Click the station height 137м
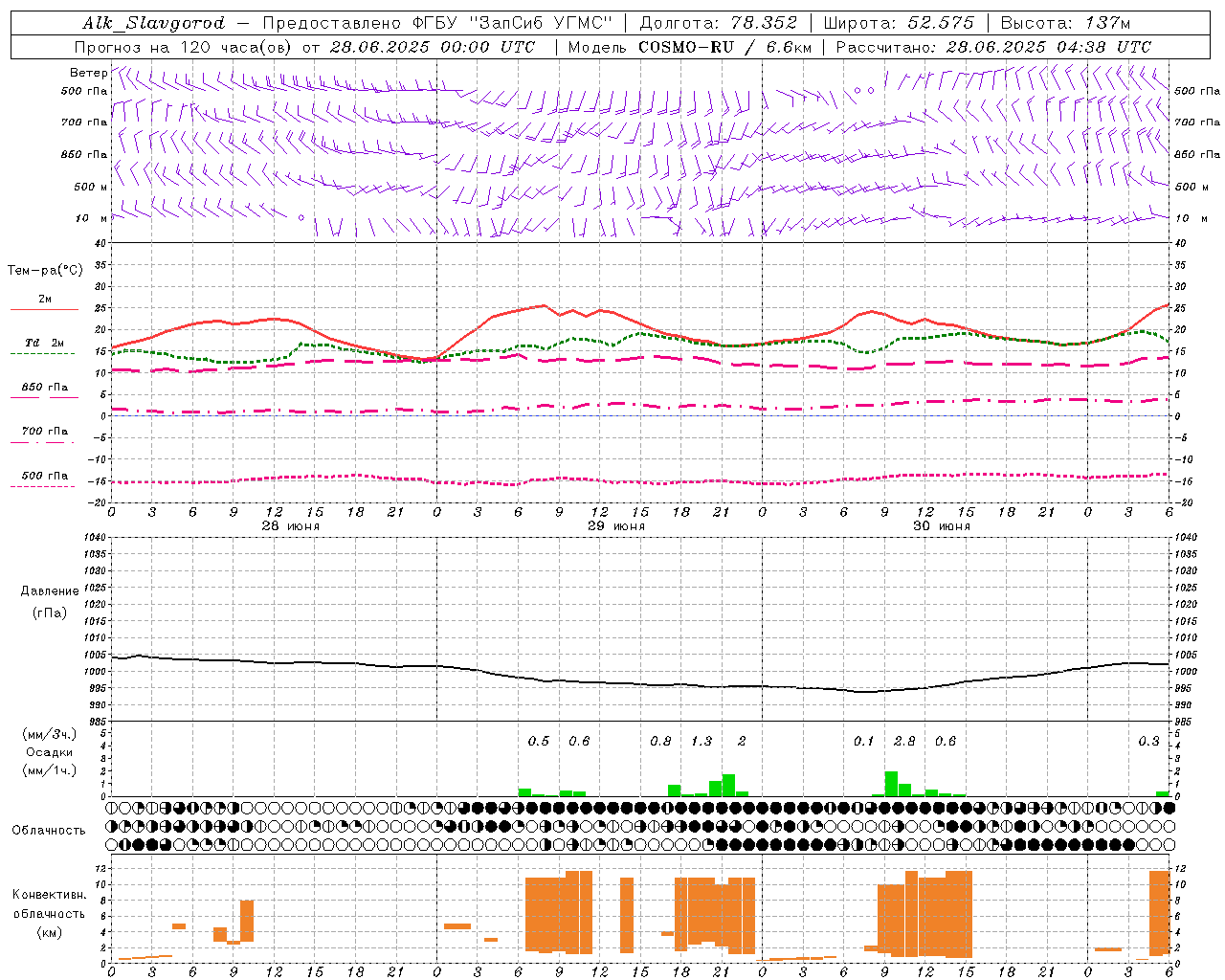The width and height of the screenshot is (1225, 980). click(x=1108, y=23)
